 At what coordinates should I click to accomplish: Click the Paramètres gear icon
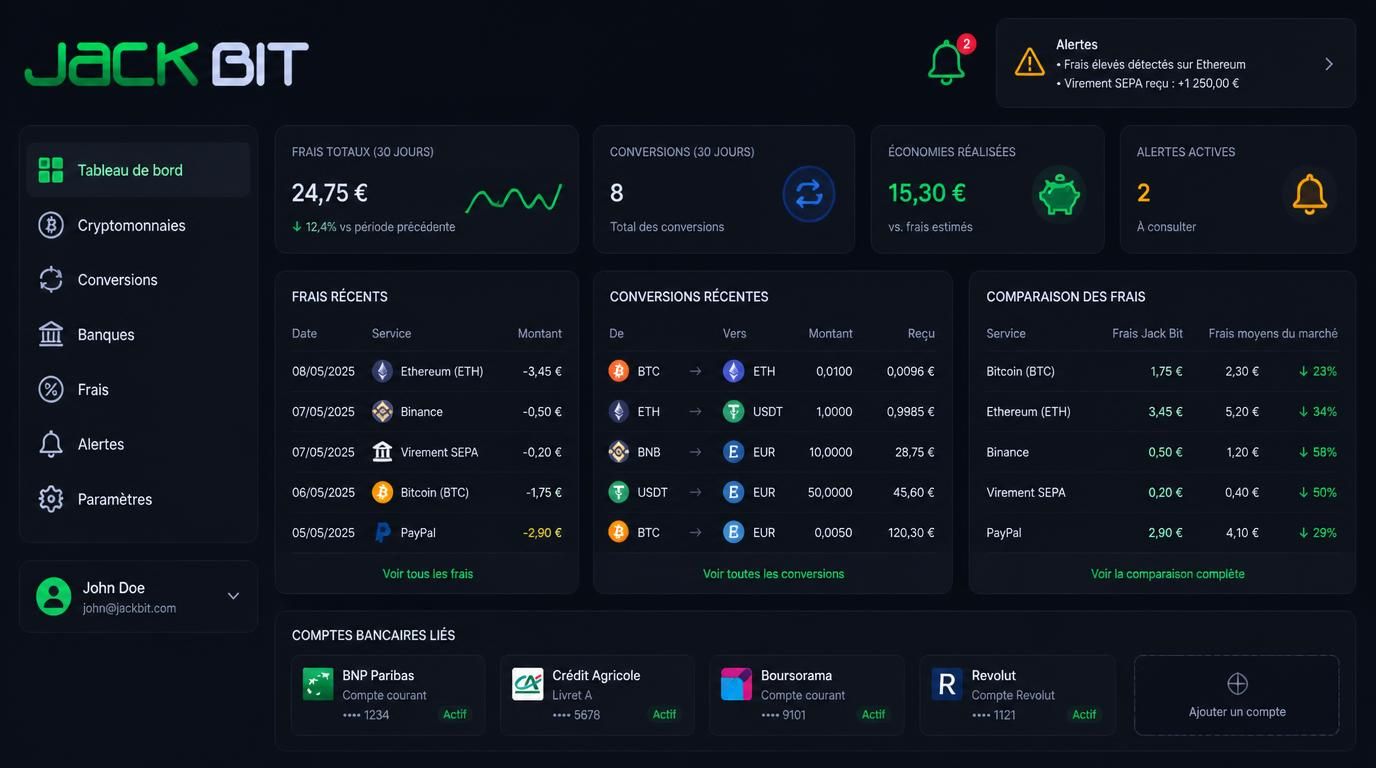51,499
